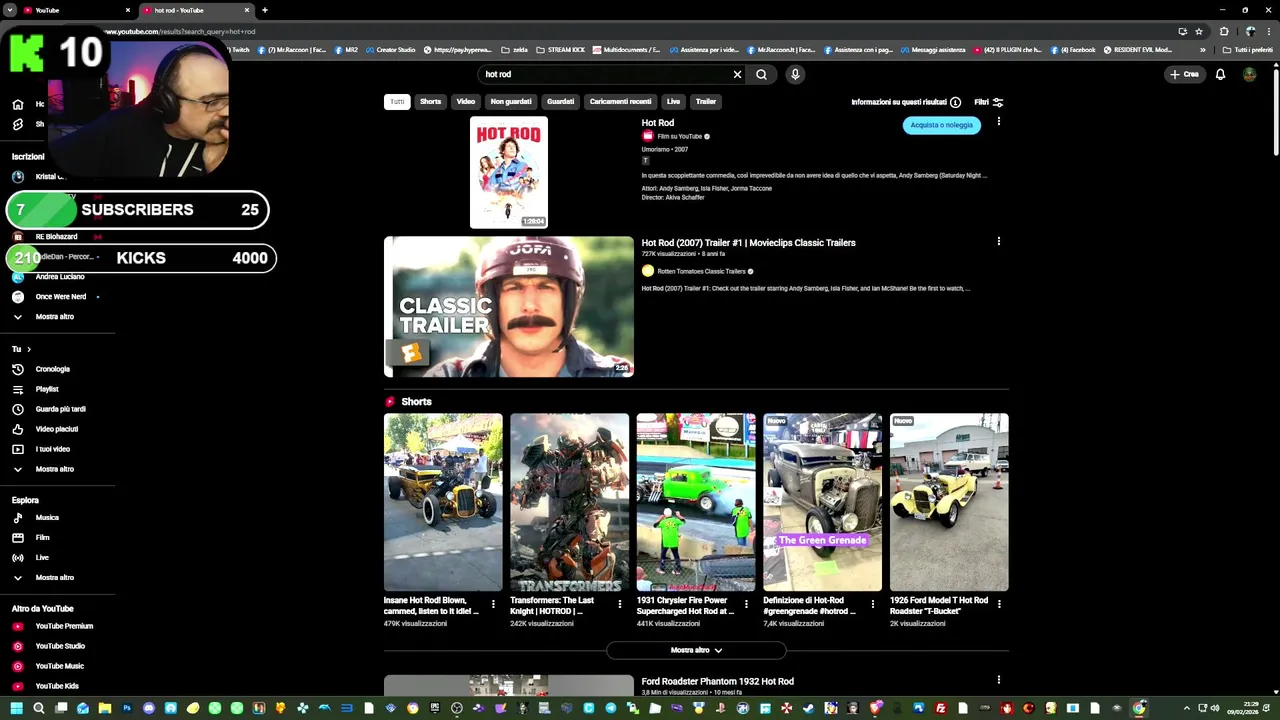The image size is (1280, 720).
Task: Select the Non guardati filter chip
Action: 511,101
